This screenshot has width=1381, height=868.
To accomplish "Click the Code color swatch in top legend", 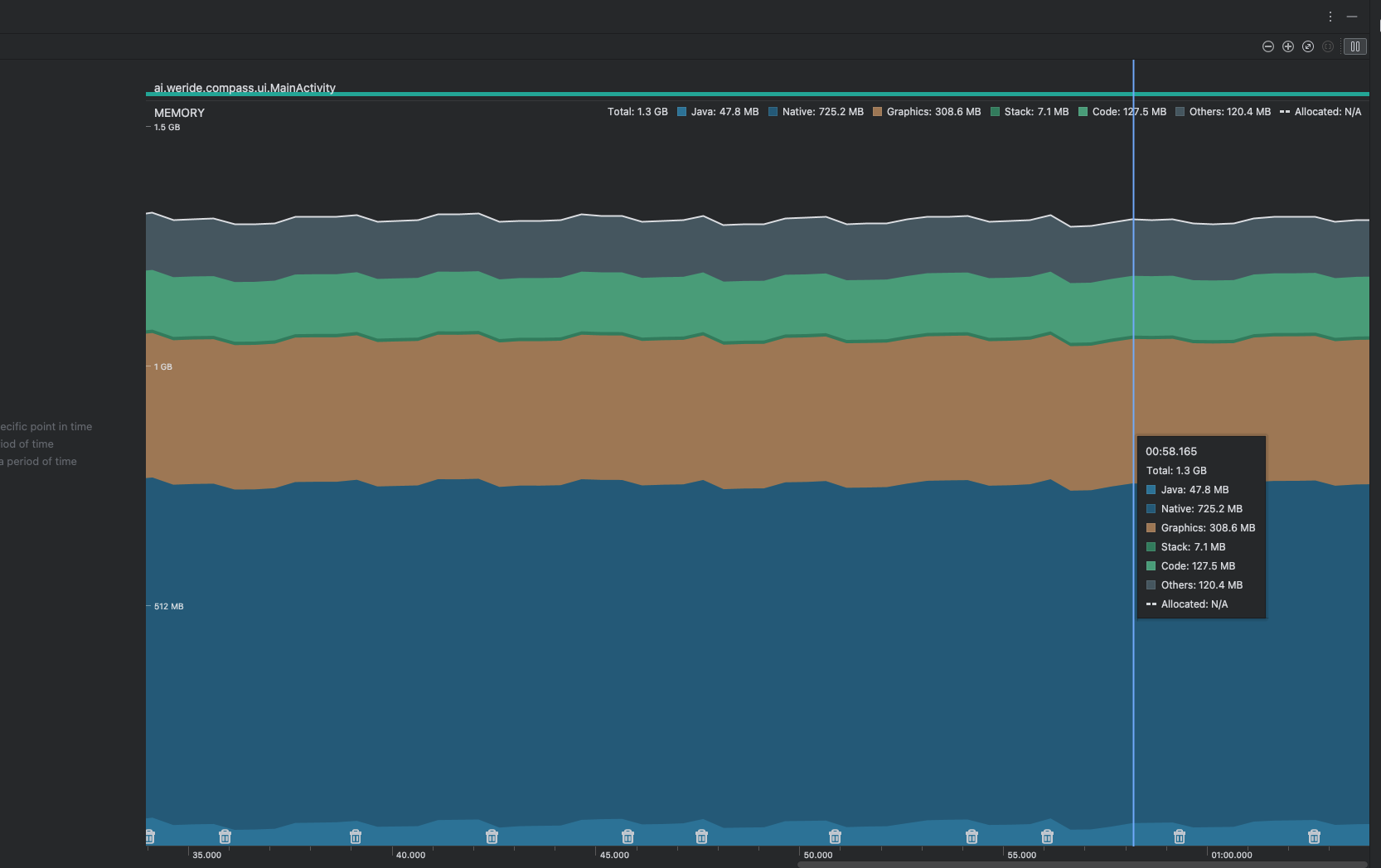I will [1083, 112].
